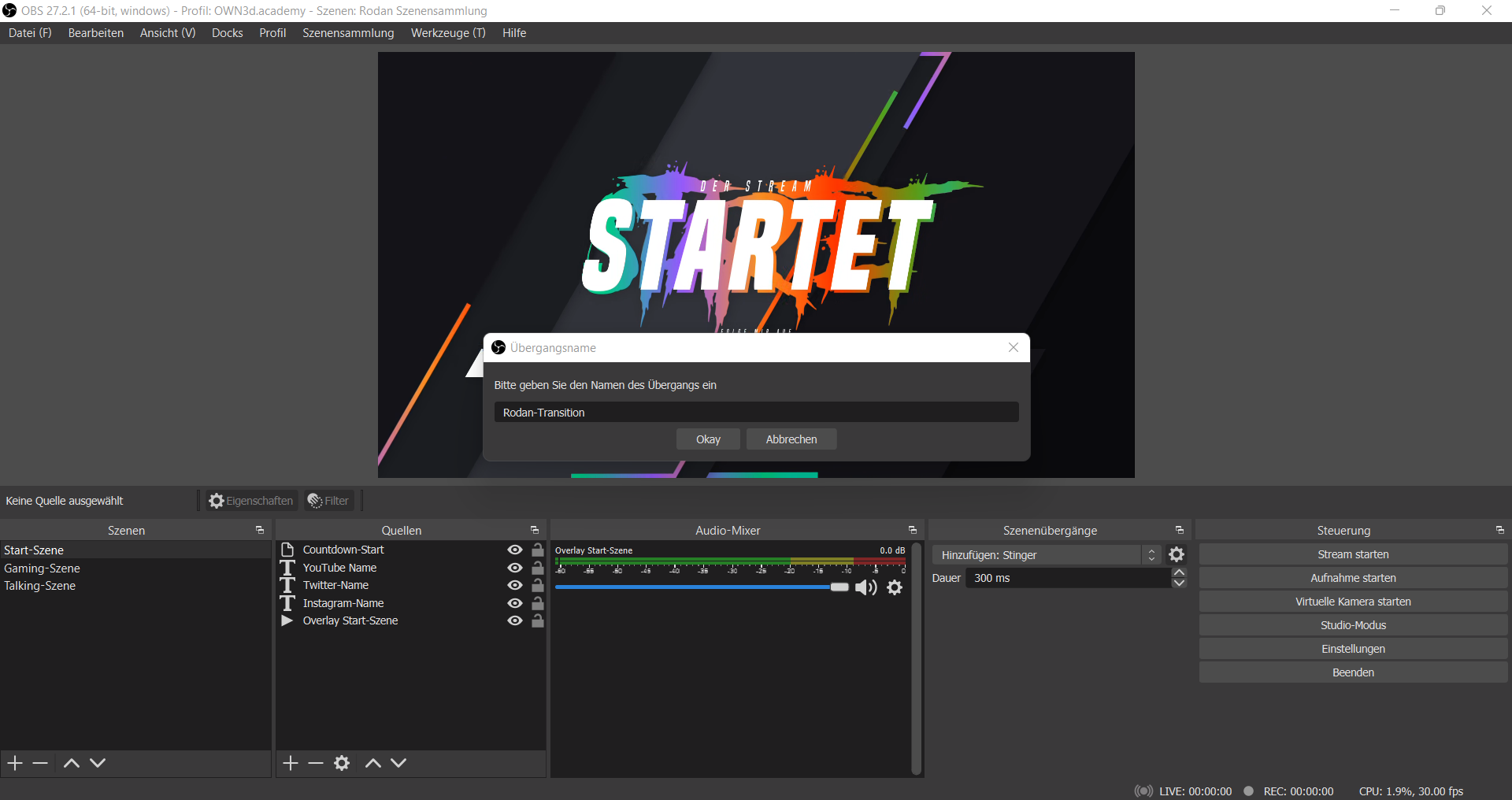Increase Dauer value with up arrow
1512x800 pixels.
1179,572
